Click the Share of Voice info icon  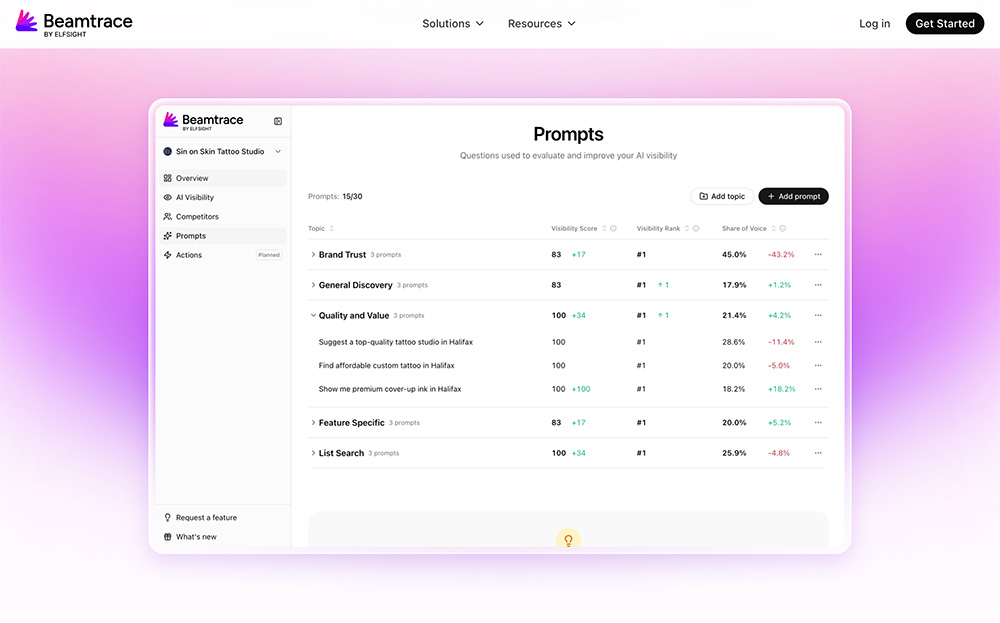(x=783, y=228)
